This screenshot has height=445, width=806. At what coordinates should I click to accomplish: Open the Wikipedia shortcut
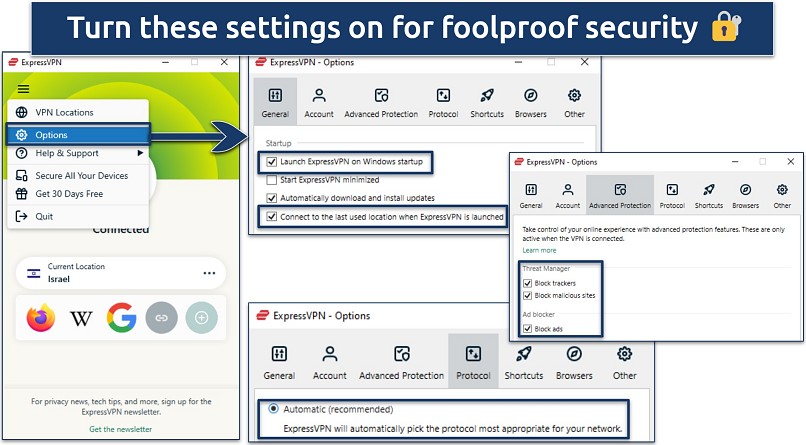coord(81,319)
